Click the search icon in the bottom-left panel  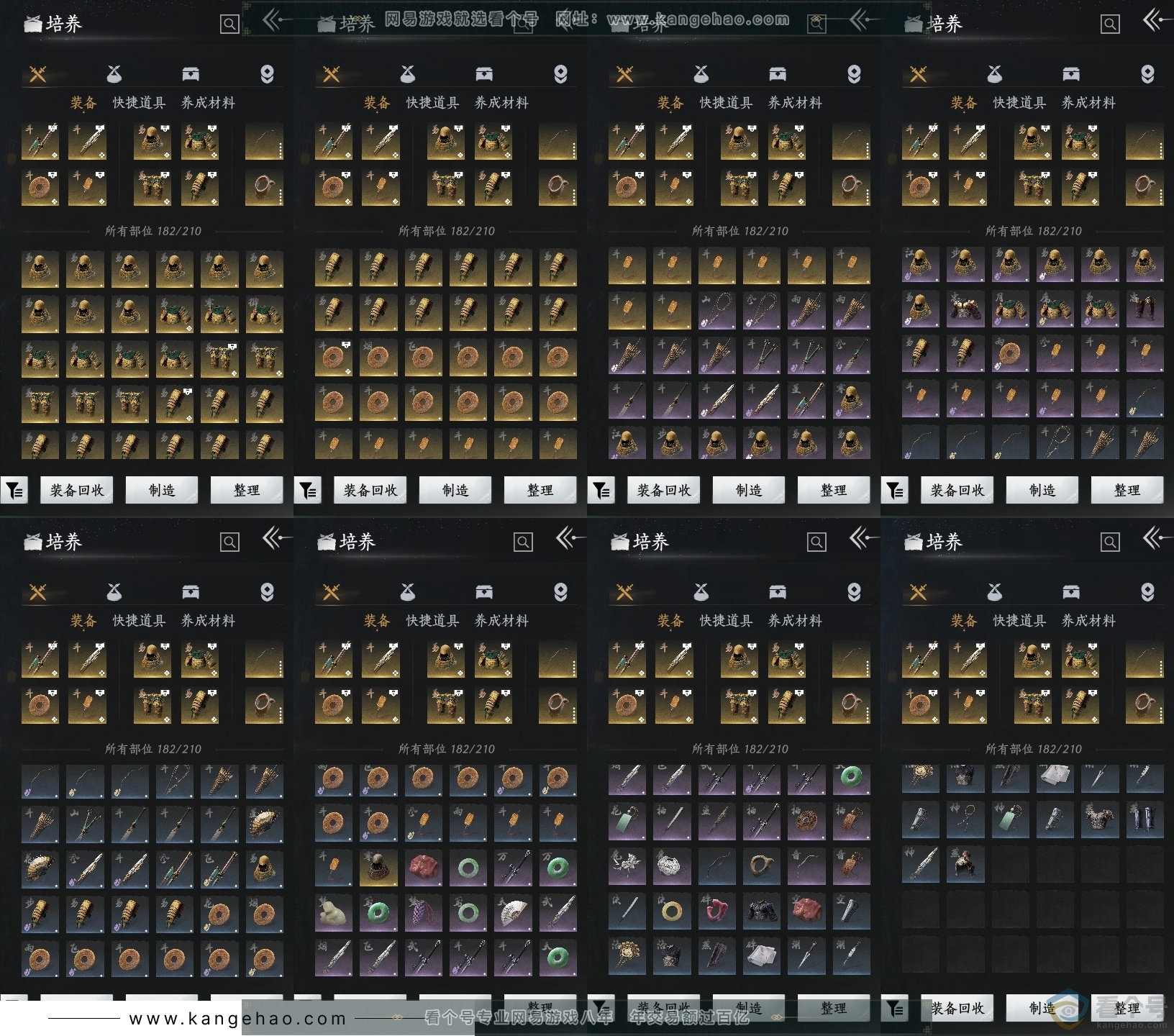[x=229, y=542]
